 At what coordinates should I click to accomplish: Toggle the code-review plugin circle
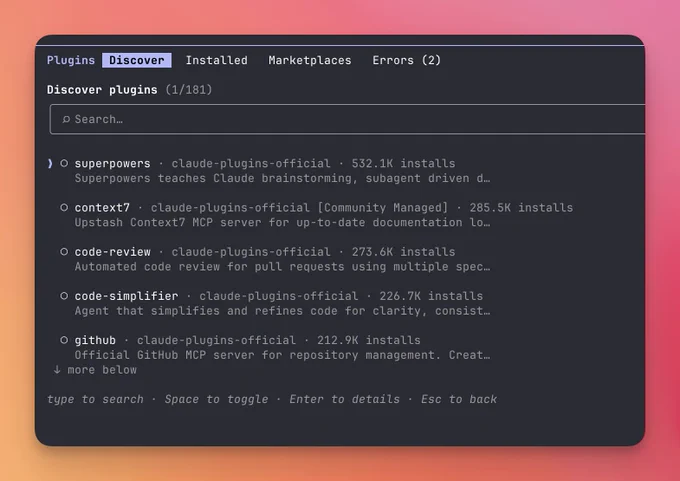coord(64,252)
